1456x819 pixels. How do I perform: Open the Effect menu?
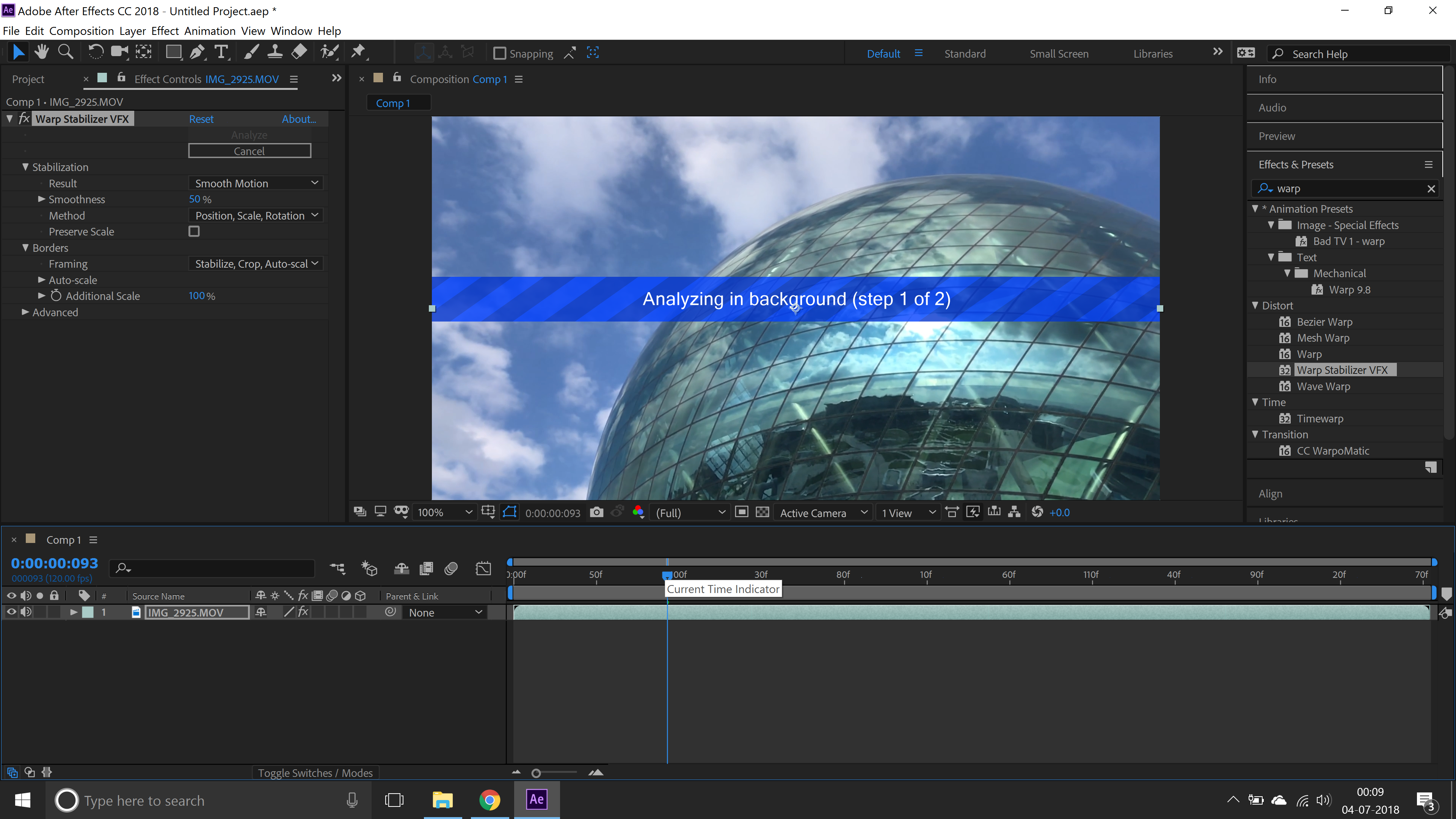(x=165, y=31)
